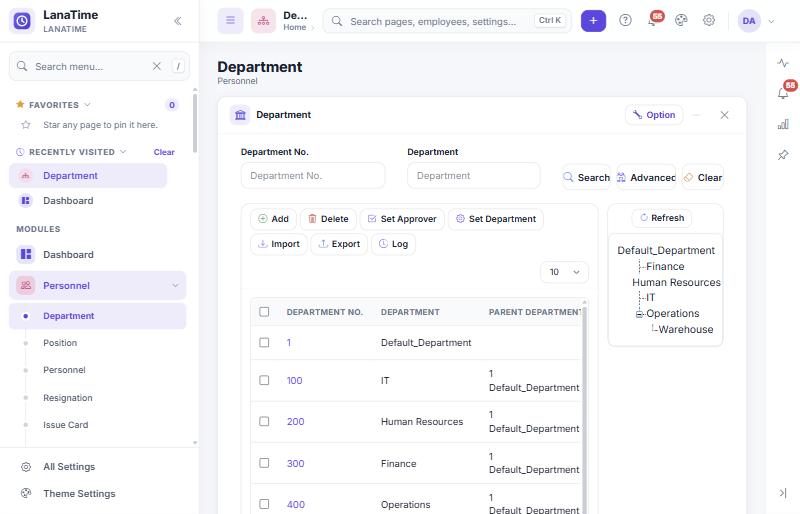Collapse the sidebar with double-chevron icon

(178, 21)
